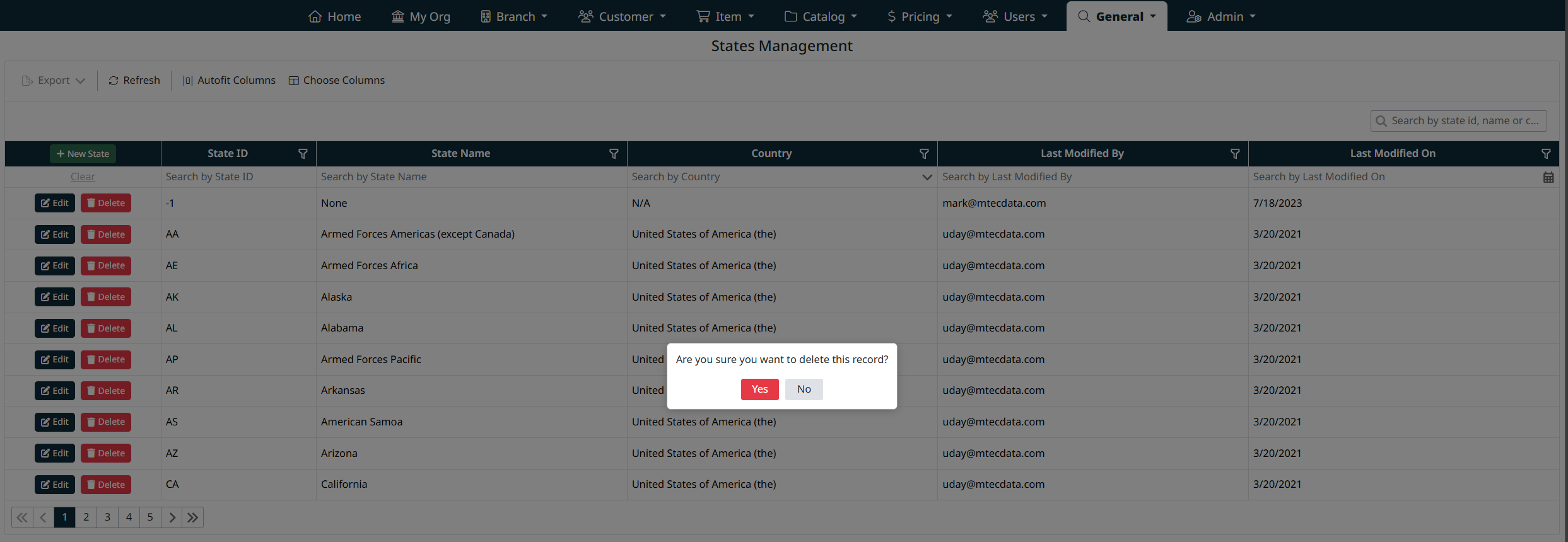
Task: Click the Clear filters link
Action: pyautogui.click(x=83, y=177)
